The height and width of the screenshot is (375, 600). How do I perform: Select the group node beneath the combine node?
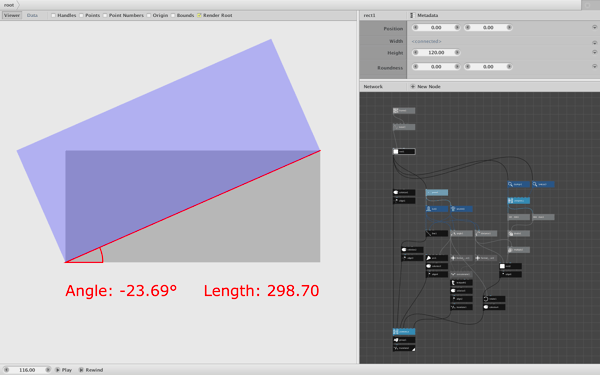click(404, 340)
